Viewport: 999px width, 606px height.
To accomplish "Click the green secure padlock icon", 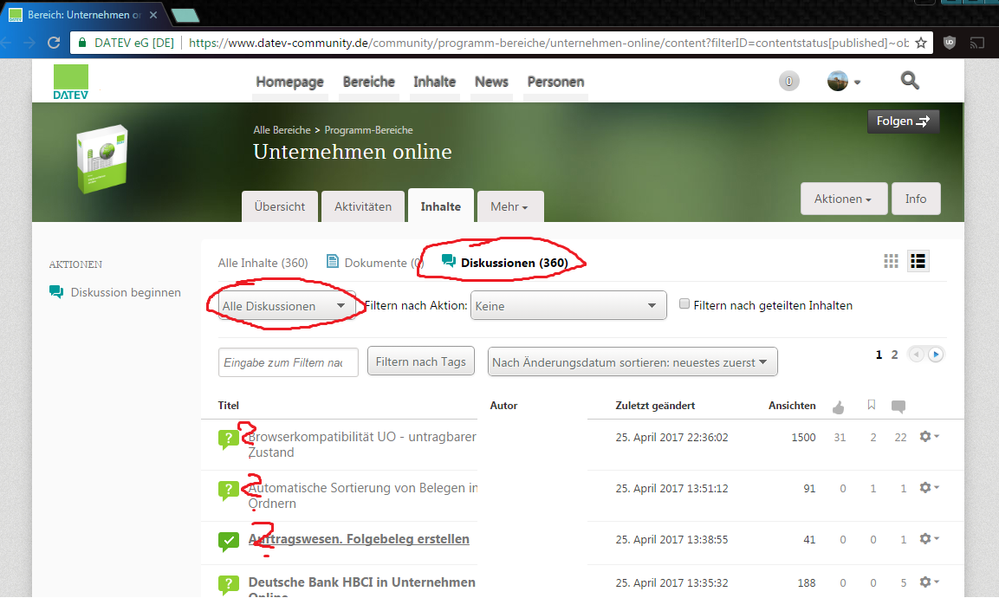I will (x=82, y=43).
